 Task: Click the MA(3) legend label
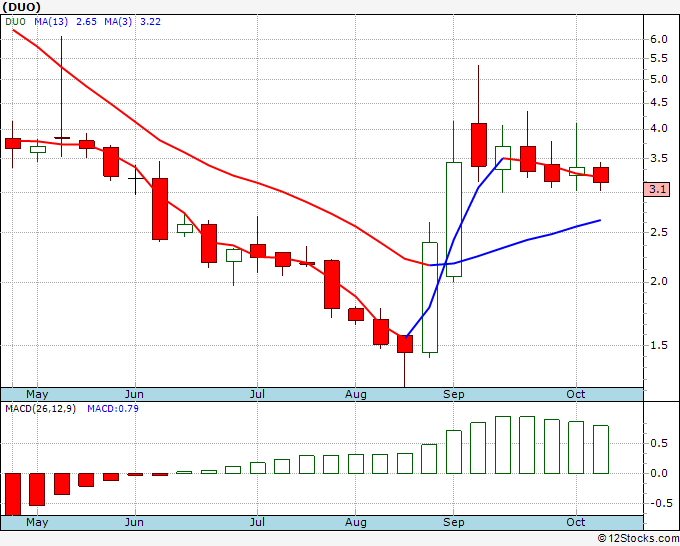(x=118, y=22)
